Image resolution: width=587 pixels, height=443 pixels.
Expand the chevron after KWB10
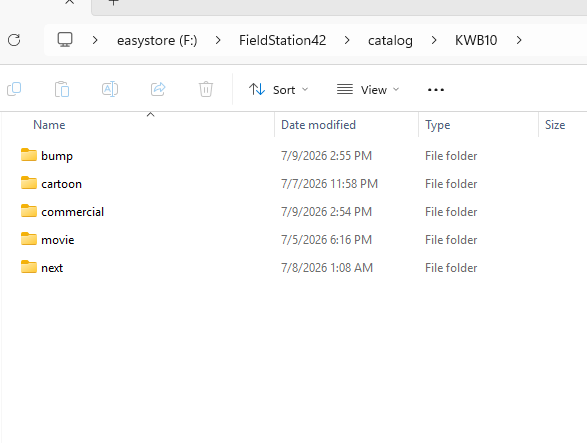click(519, 40)
